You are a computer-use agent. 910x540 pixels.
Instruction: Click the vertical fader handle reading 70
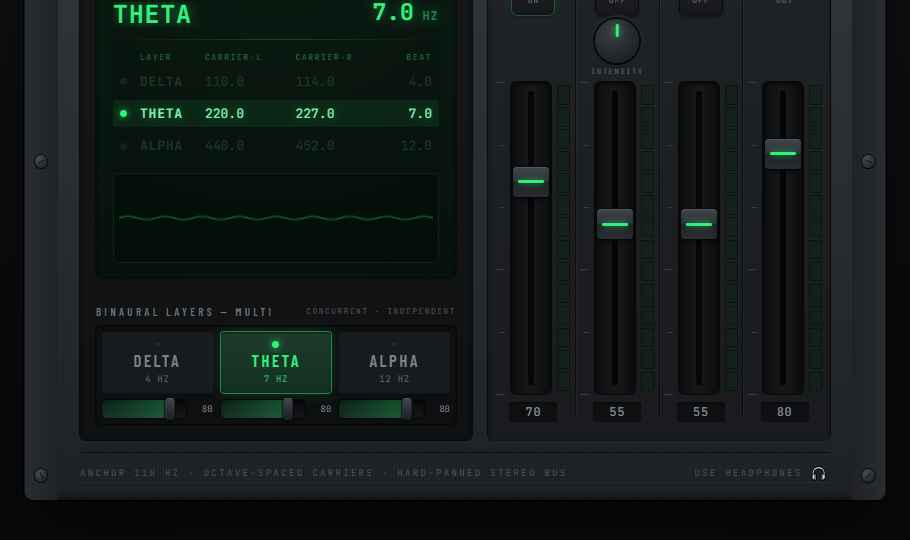coord(531,182)
